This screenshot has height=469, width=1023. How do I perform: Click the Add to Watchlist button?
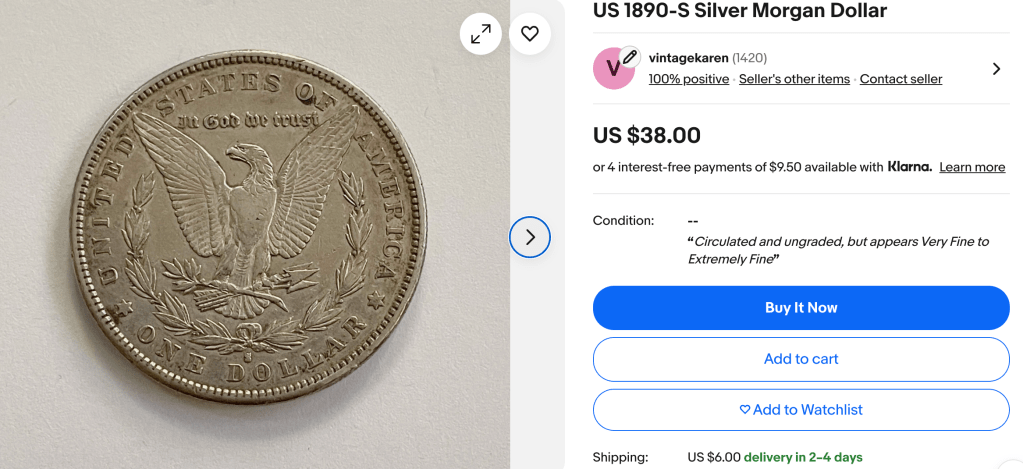pyautogui.click(x=801, y=410)
